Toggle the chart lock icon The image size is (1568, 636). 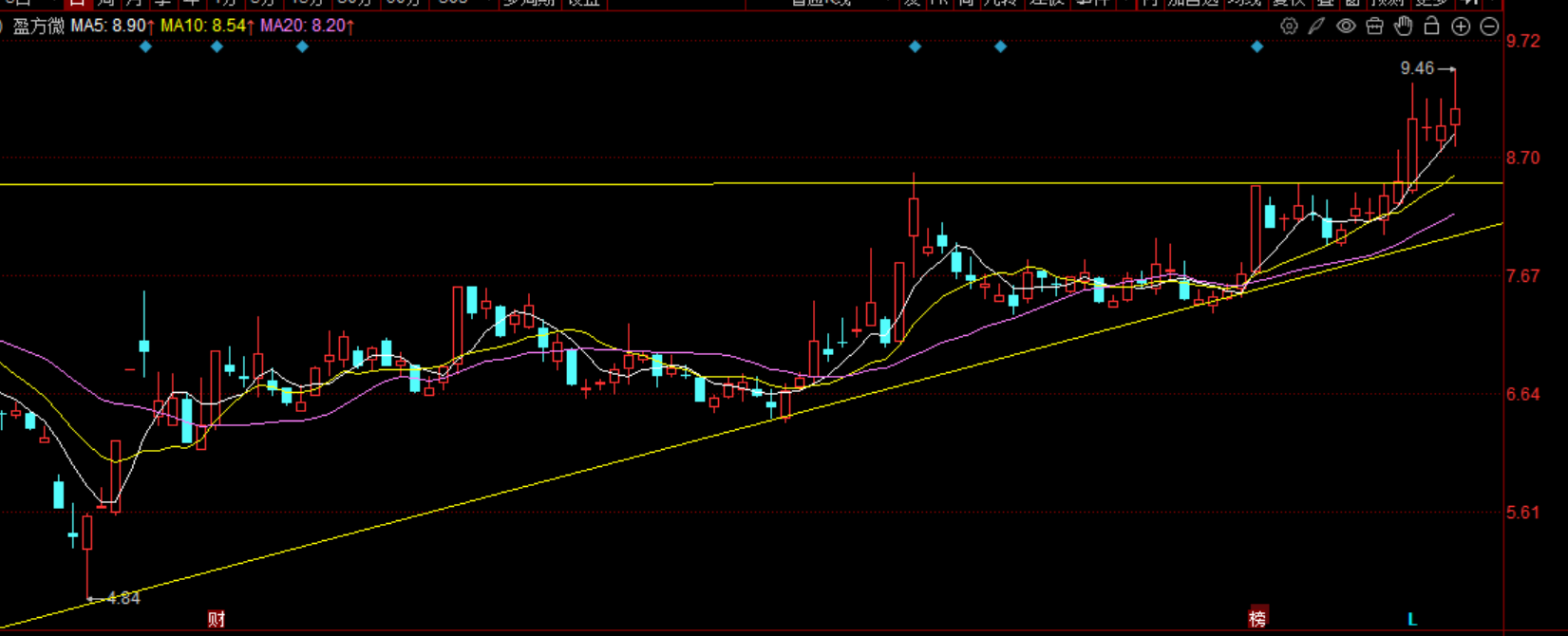1431,26
